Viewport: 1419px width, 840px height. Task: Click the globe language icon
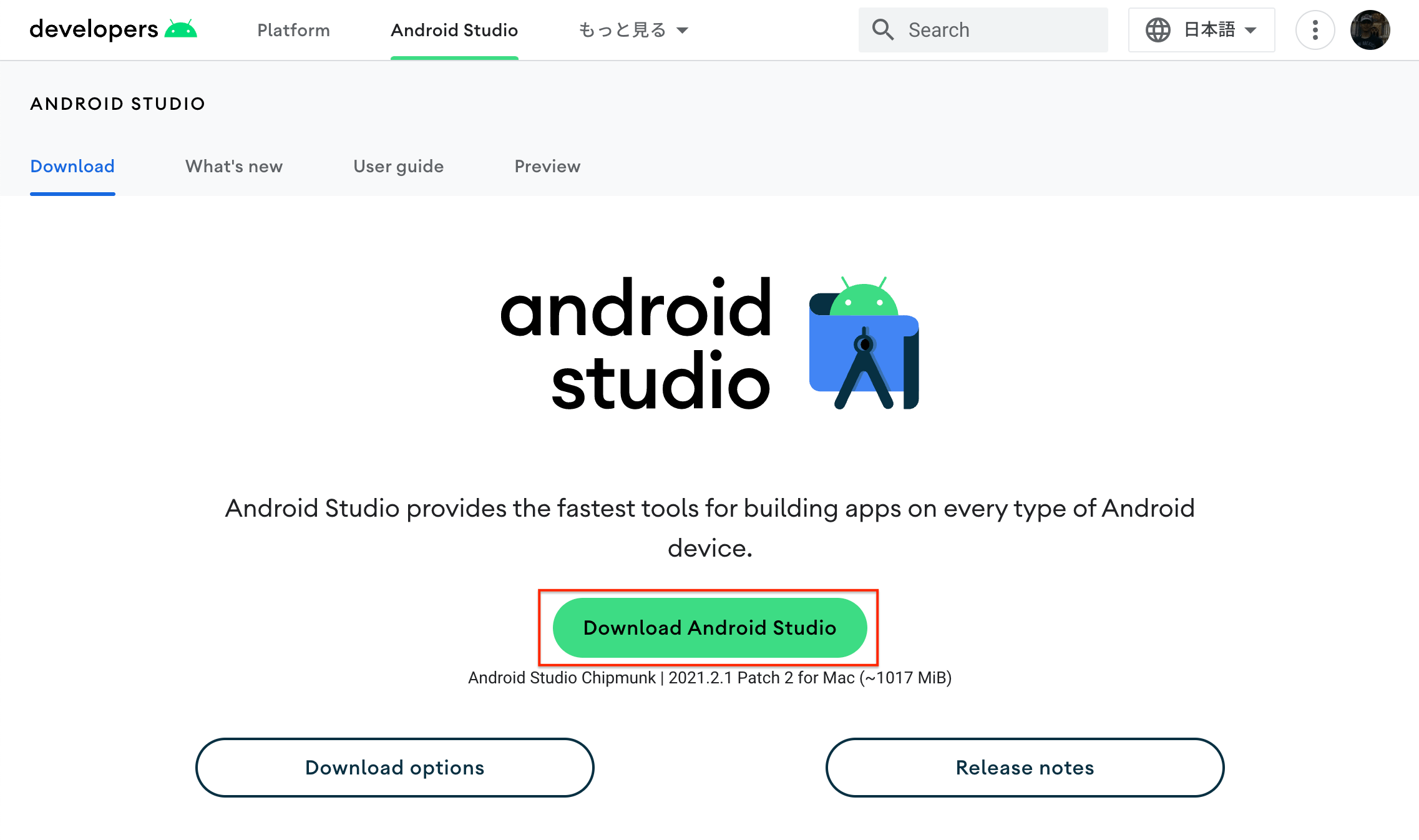[x=1158, y=30]
